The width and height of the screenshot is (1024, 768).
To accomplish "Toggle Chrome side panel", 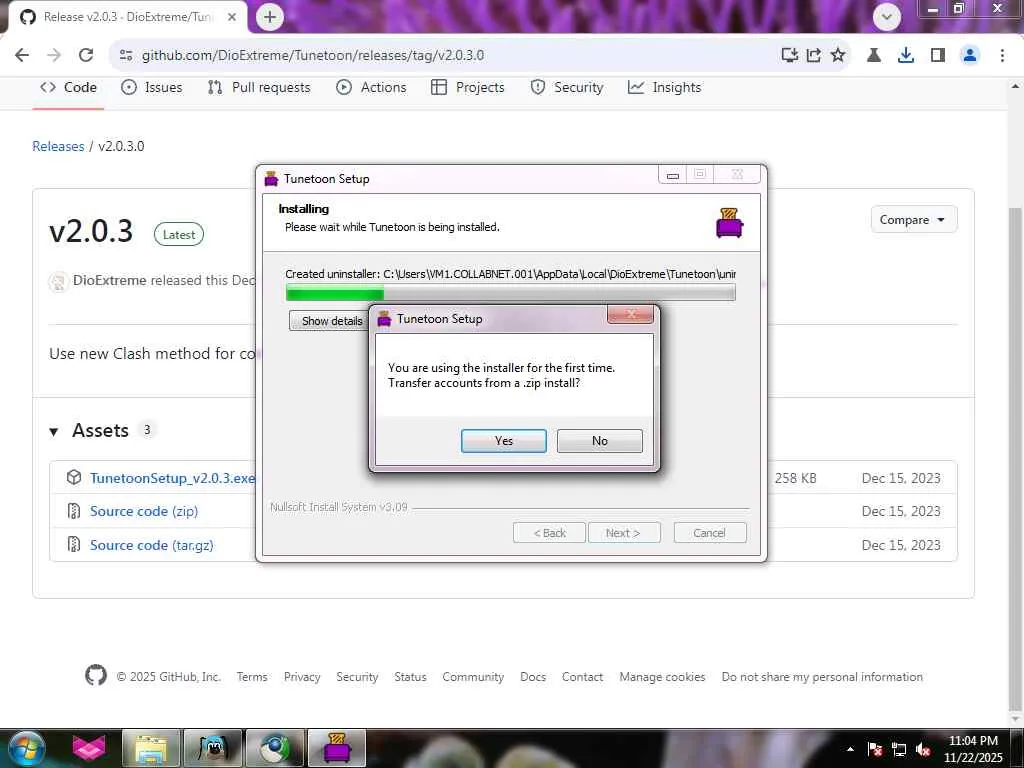I will pos(938,56).
